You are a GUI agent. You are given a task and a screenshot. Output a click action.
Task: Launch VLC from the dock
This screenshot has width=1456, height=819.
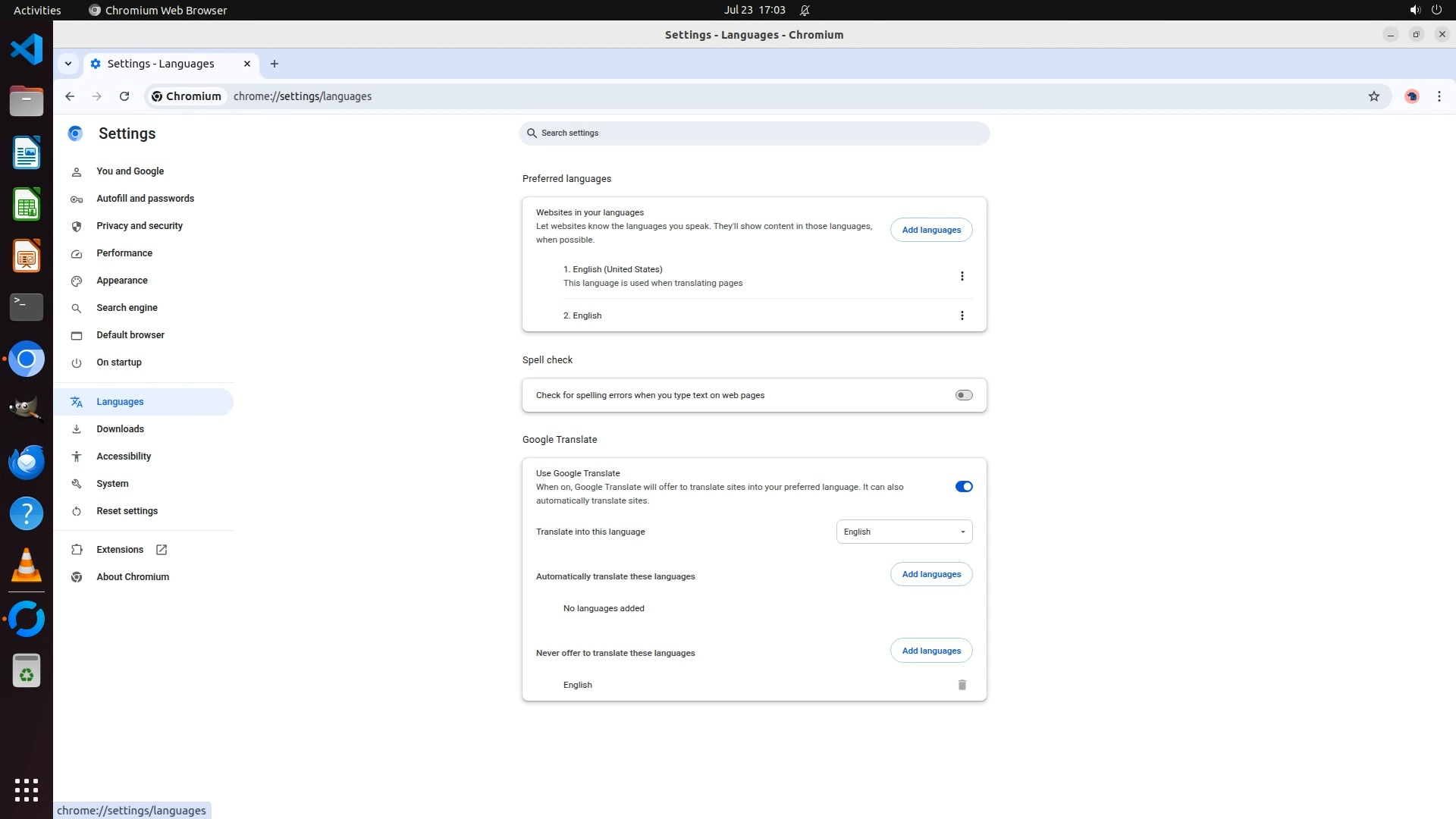point(27,565)
